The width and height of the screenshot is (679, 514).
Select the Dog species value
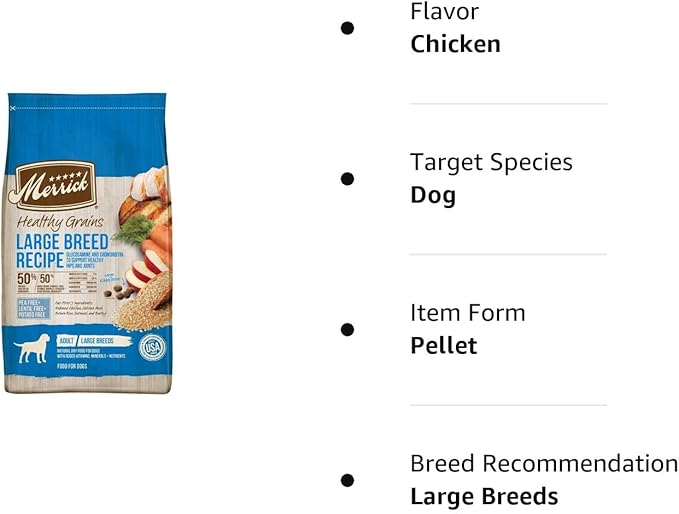(x=433, y=195)
